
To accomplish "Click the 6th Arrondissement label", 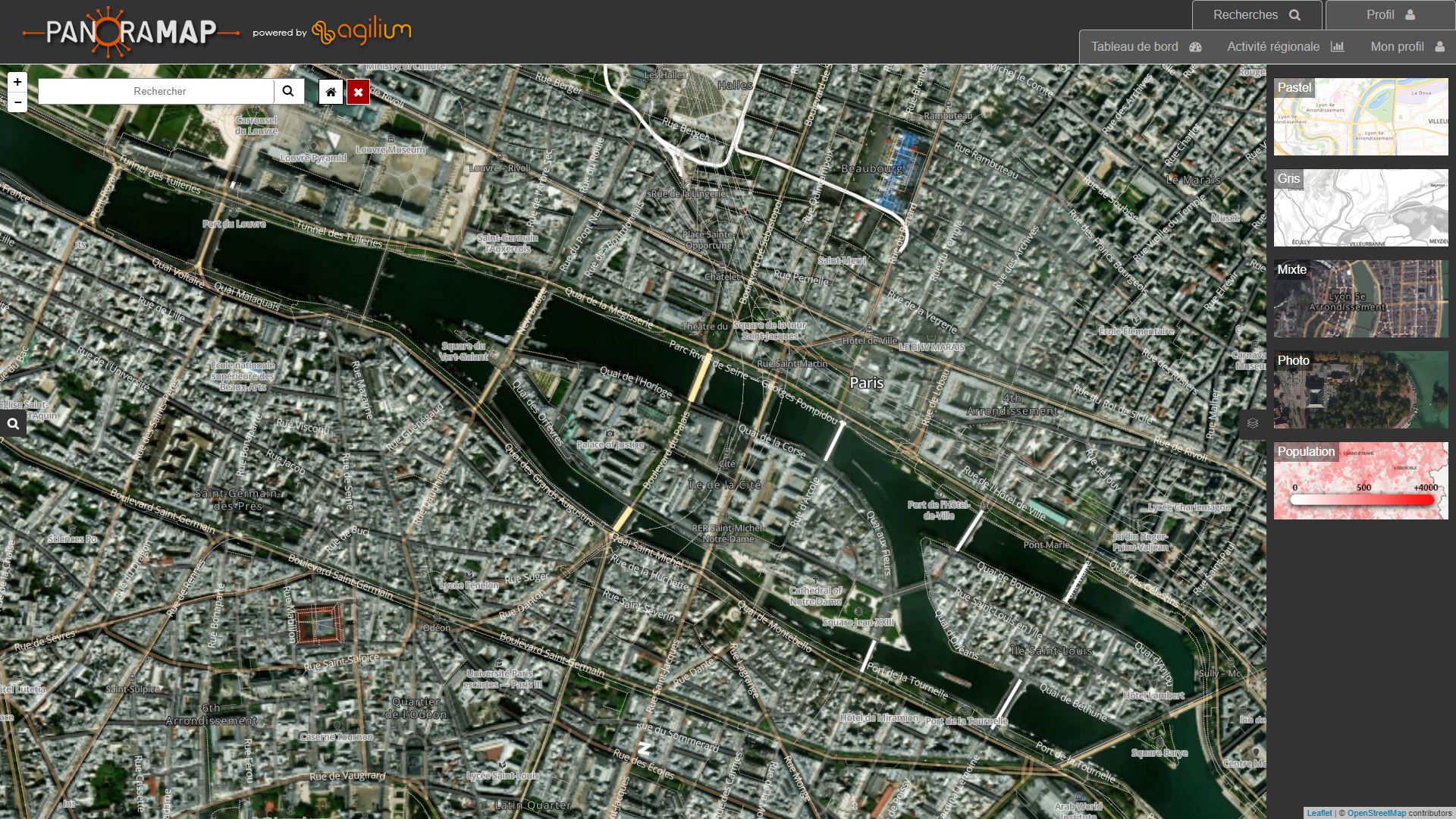I will point(211,714).
